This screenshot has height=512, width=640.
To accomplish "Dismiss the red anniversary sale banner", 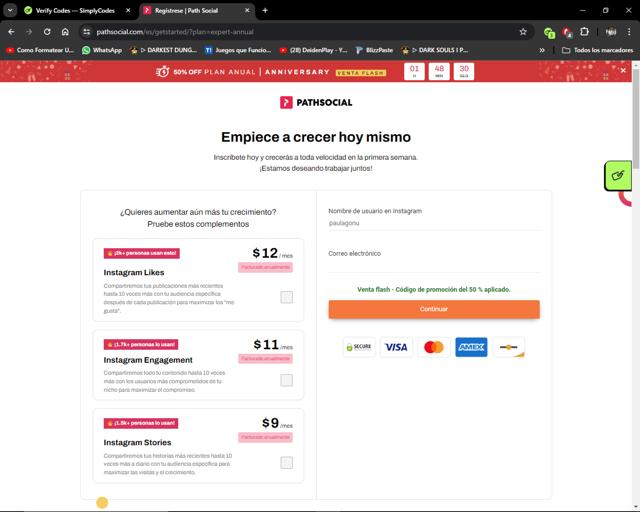I will click(x=623, y=71).
